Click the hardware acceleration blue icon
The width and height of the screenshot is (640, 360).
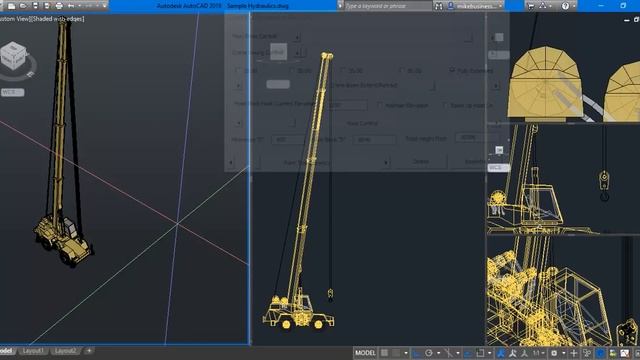click(600, 353)
